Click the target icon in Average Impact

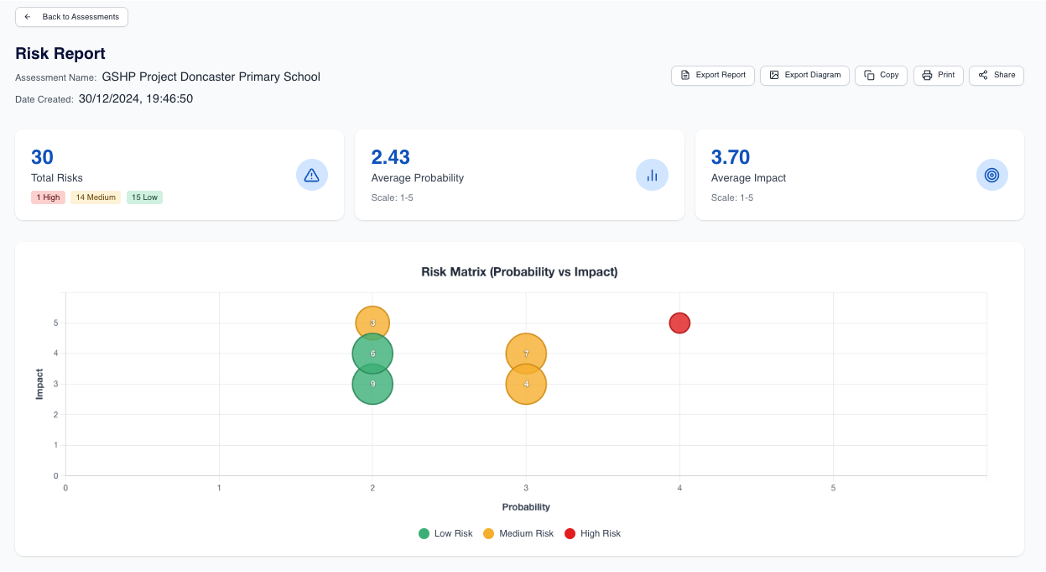point(992,175)
